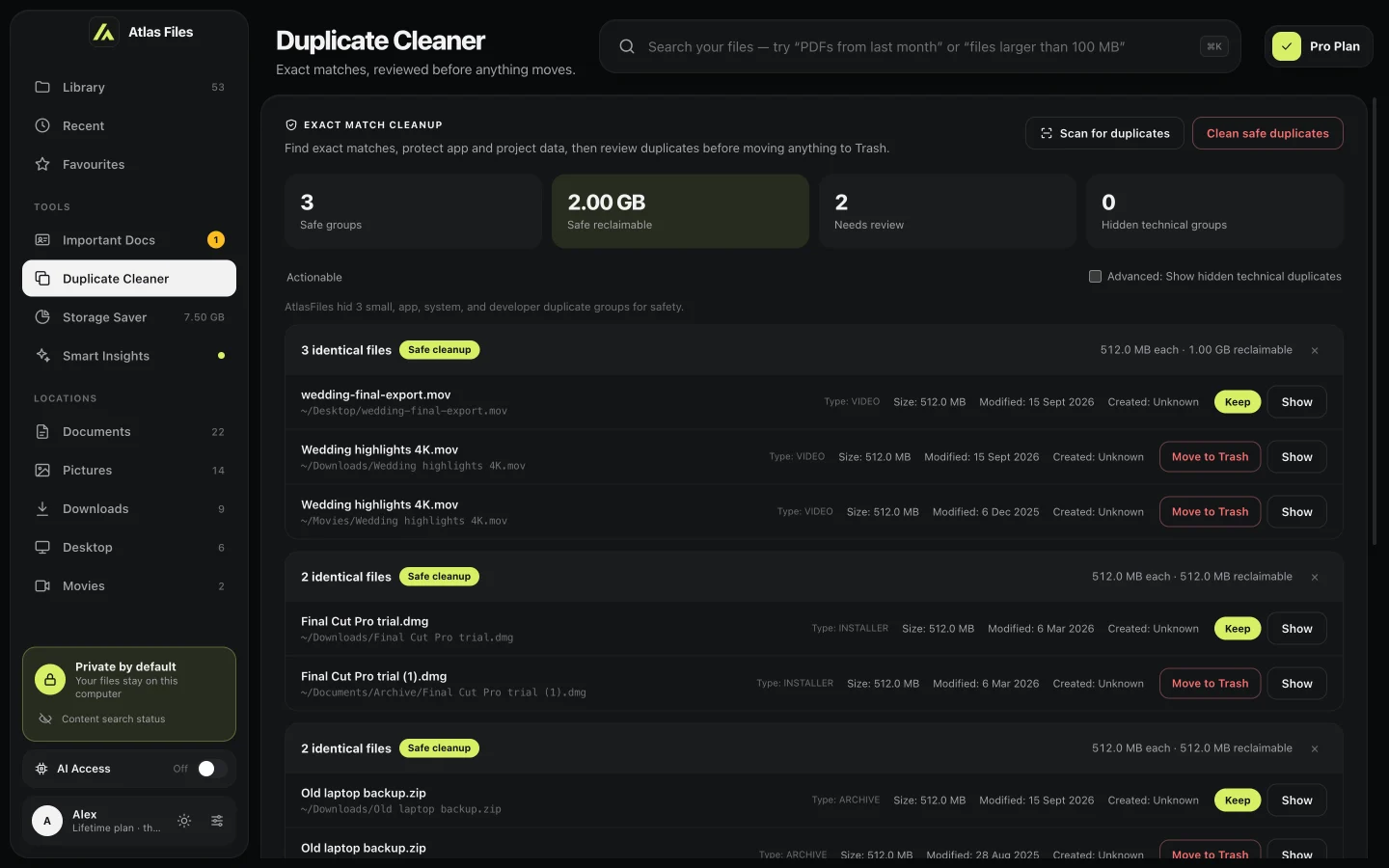This screenshot has width=1389, height=868.
Task: Show Final Cut Pro trial (1).dmg location
Action: point(1296,684)
